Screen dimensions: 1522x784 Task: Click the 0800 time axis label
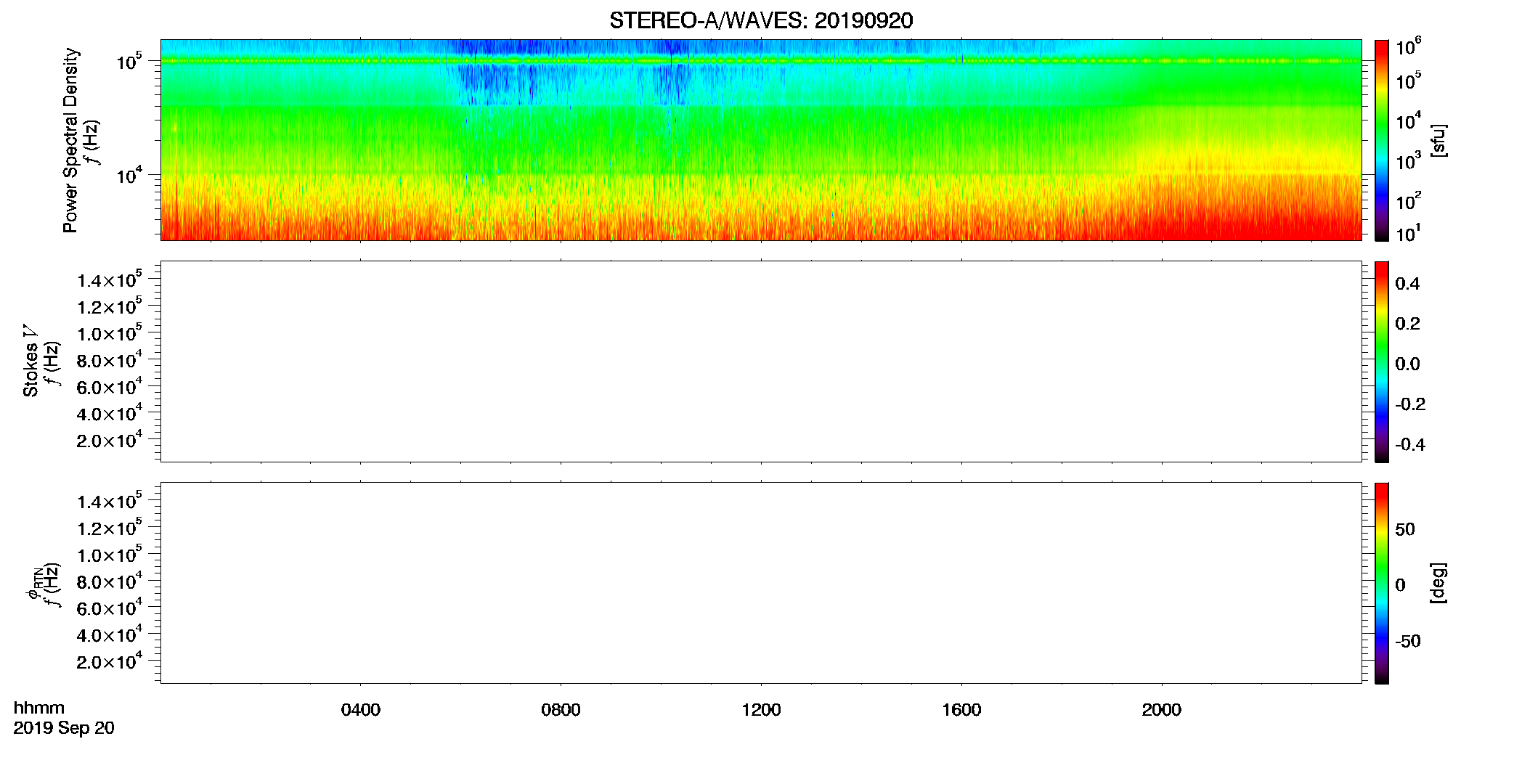click(561, 710)
